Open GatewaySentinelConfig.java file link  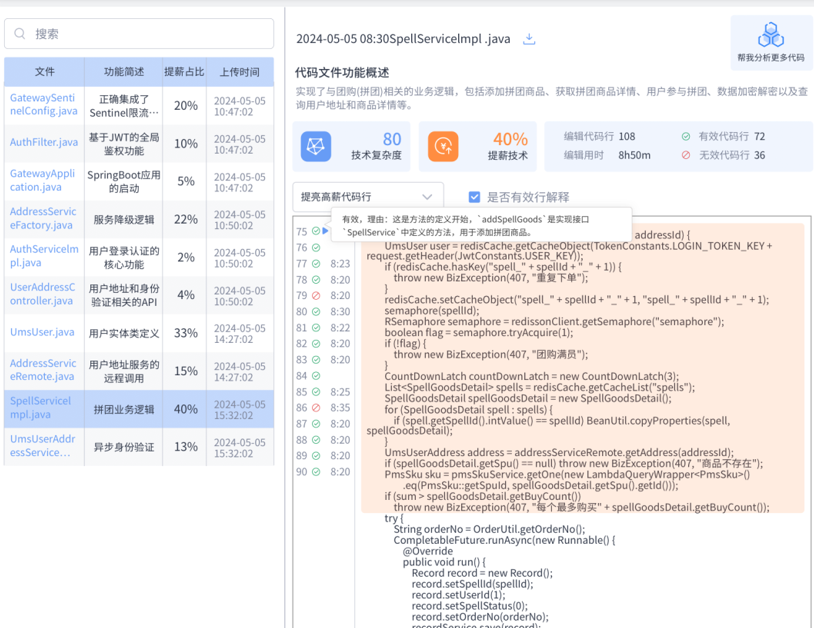click(x=43, y=104)
